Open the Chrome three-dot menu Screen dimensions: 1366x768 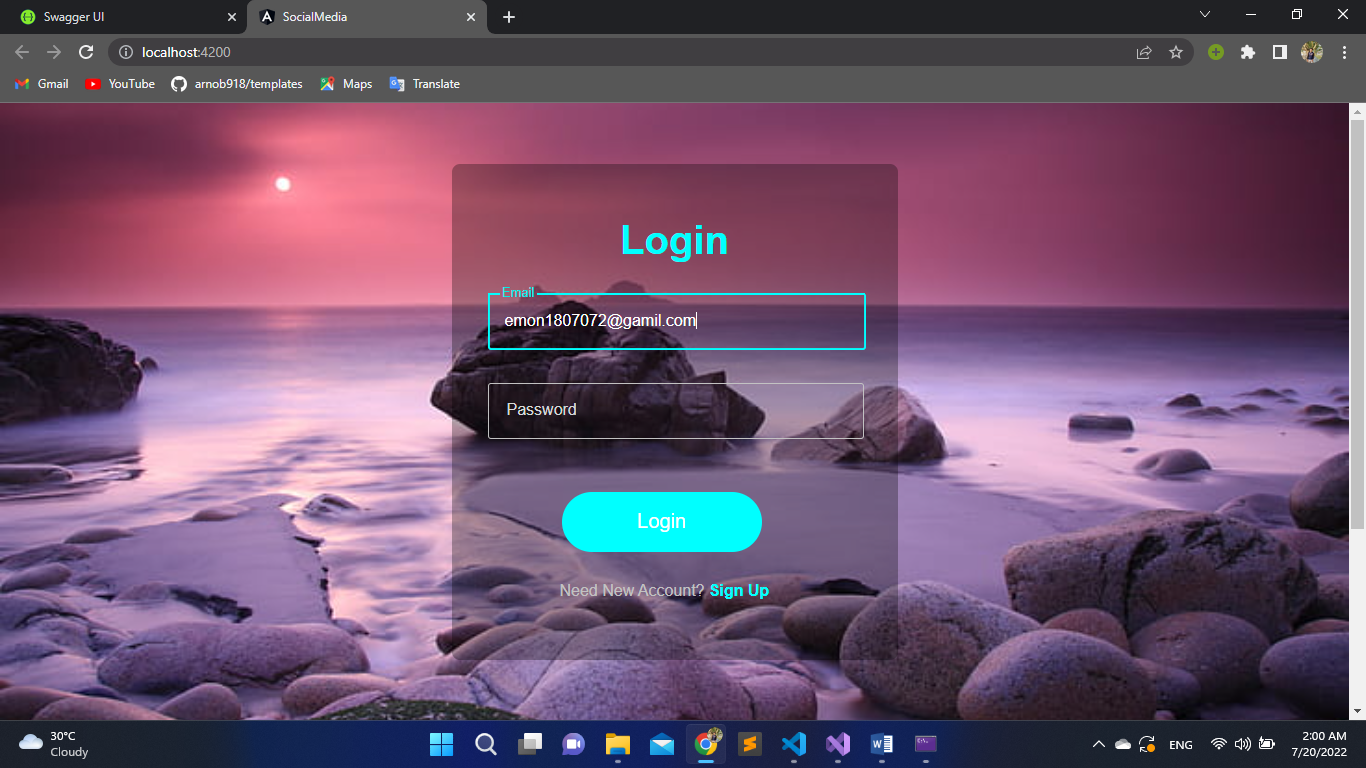pos(1344,52)
